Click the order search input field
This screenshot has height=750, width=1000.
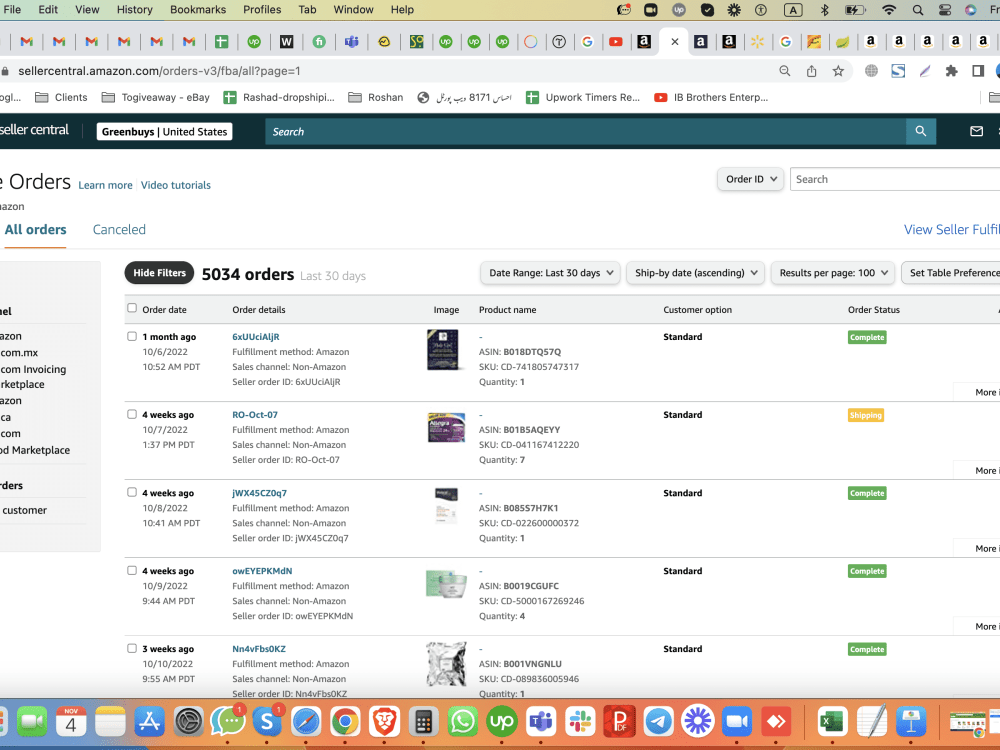click(895, 179)
